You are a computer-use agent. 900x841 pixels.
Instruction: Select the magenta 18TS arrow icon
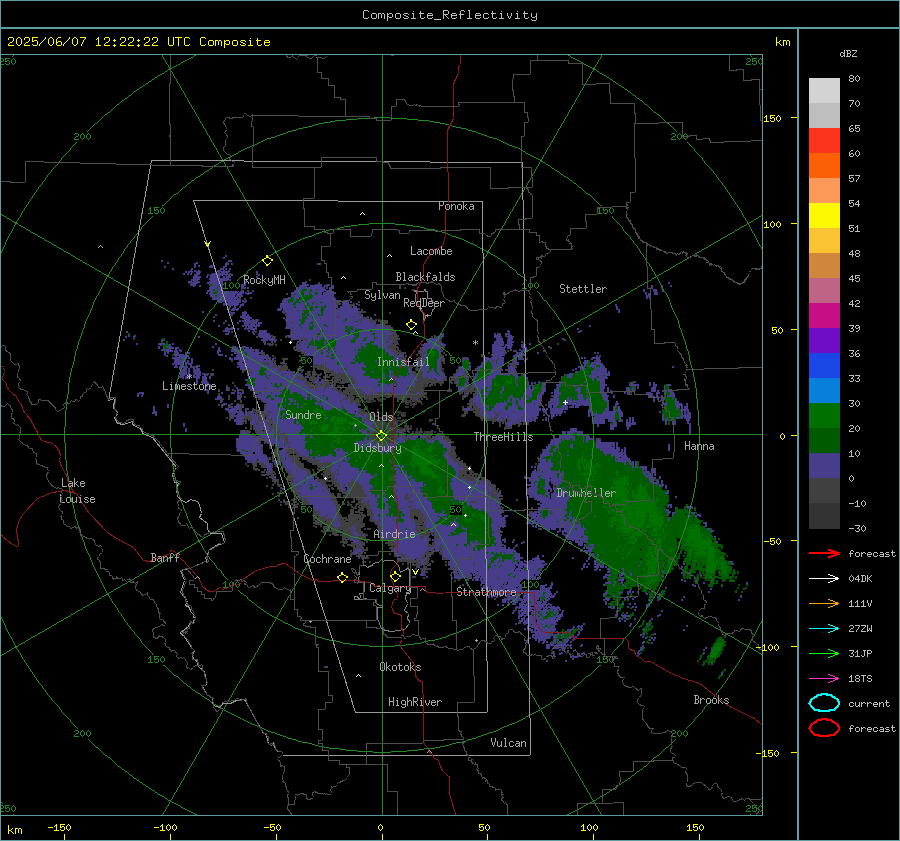(x=825, y=679)
